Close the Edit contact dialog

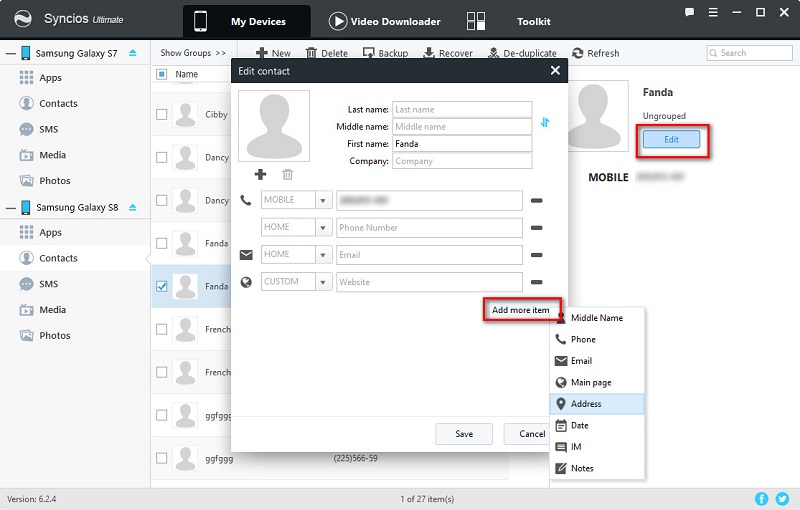[555, 70]
